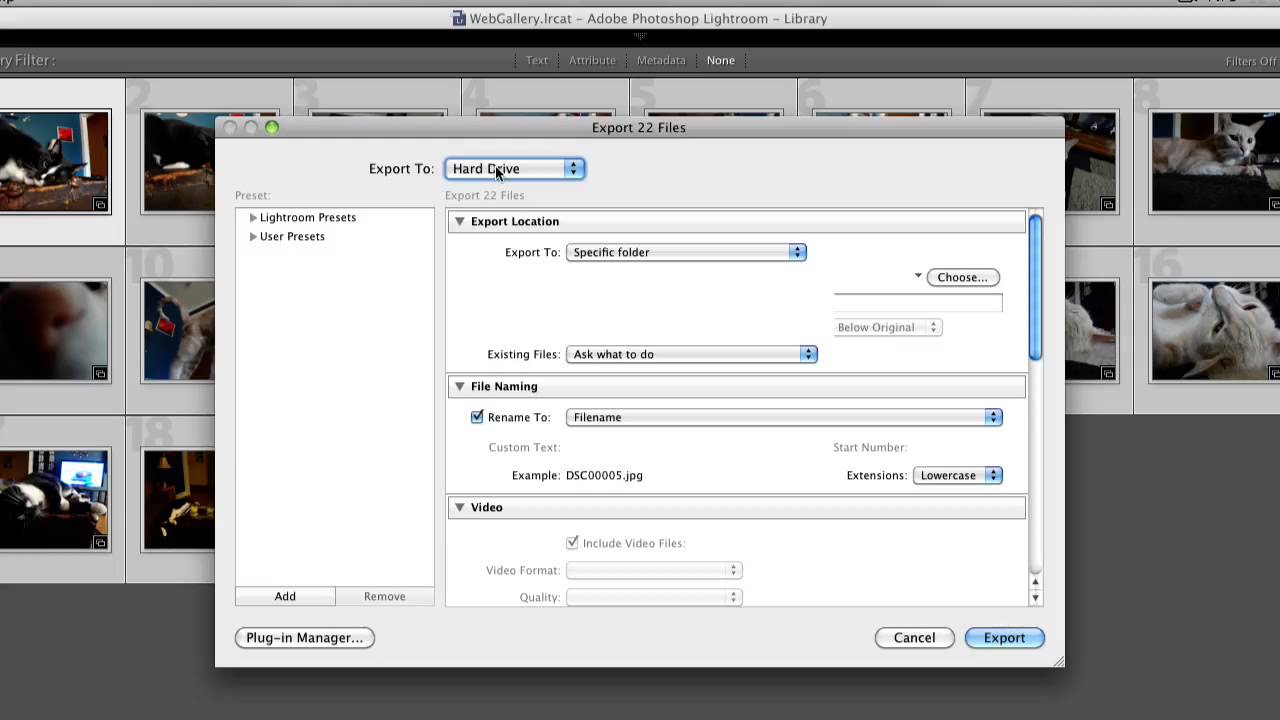Viewport: 1280px width, 720px height.
Task: Select the thumbnail with TV screen in Library
Action: coord(55,500)
